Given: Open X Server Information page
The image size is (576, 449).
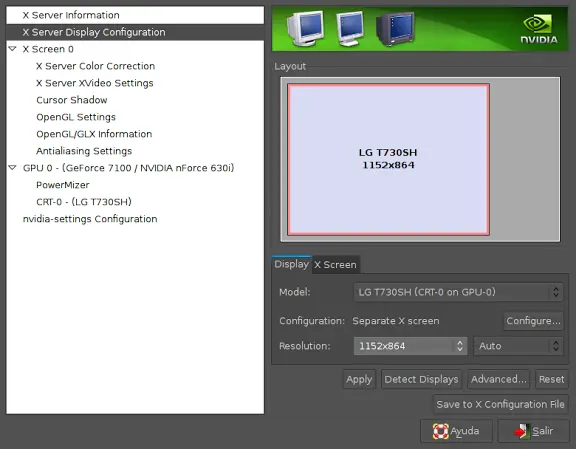Looking at the screenshot, I should [135, 15].
